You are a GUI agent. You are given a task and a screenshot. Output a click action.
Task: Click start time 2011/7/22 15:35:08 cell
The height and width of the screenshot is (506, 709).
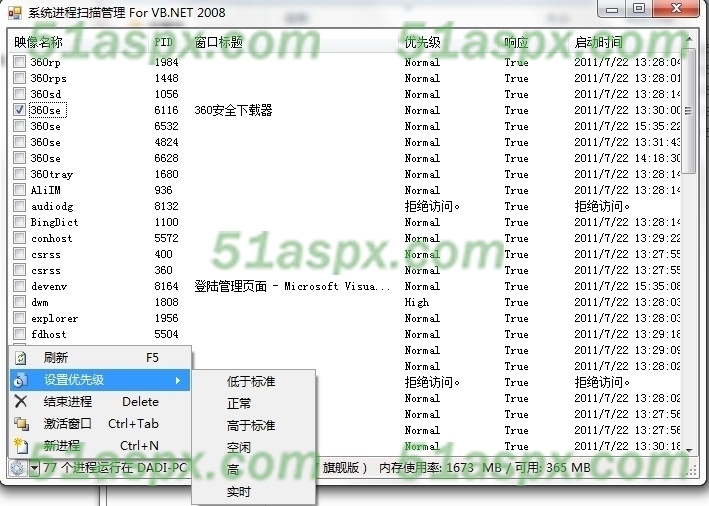tap(627, 286)
